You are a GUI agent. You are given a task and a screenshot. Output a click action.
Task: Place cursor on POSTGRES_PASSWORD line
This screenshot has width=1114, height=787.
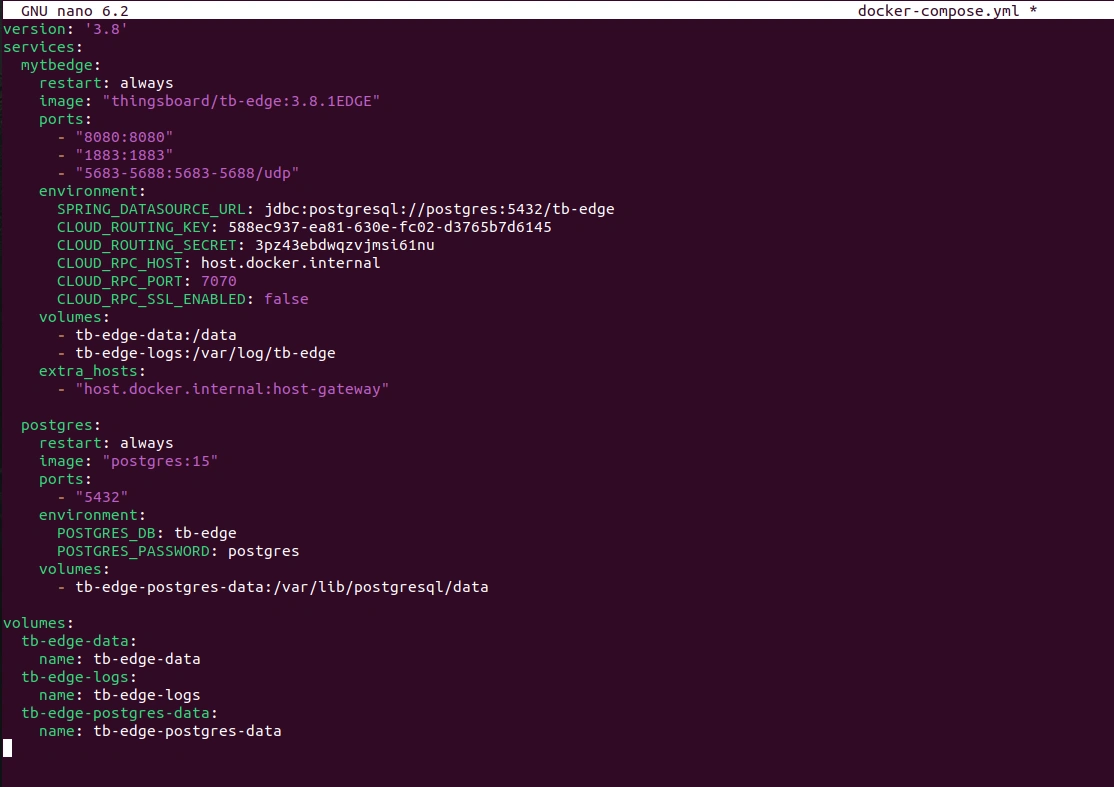click(177, 551)
